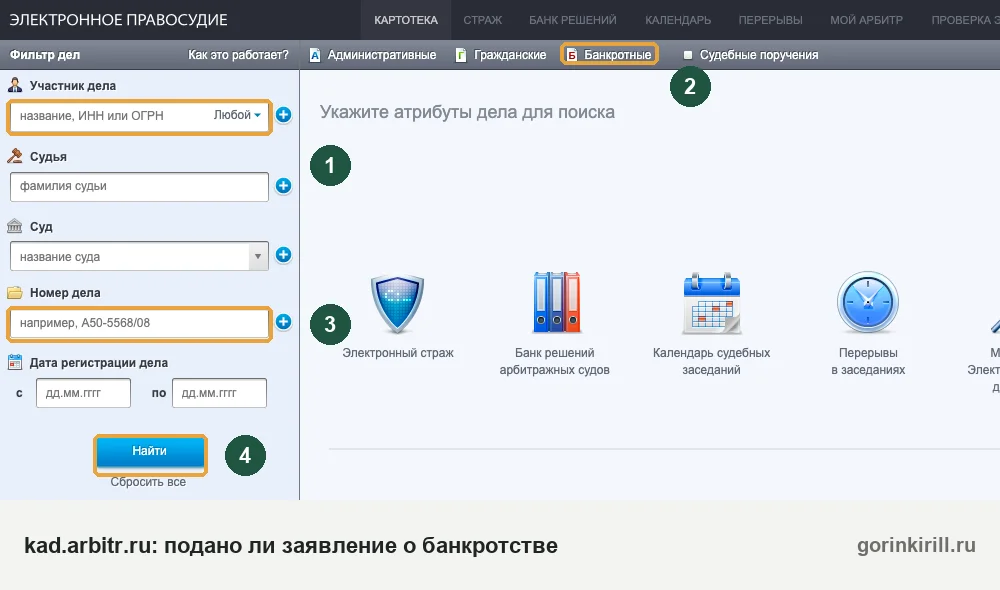Filter by Гражданские cases
Image resolution: width=1000 pixels, height=590 pixels.
[x=501, y=55]
